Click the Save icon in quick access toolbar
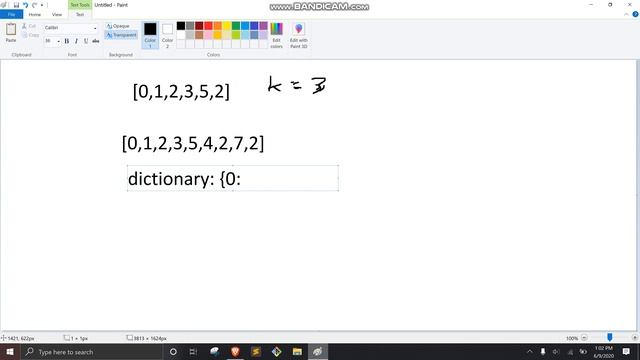The height and width of the screenshot is (360, 640). [x=16, y=5]
